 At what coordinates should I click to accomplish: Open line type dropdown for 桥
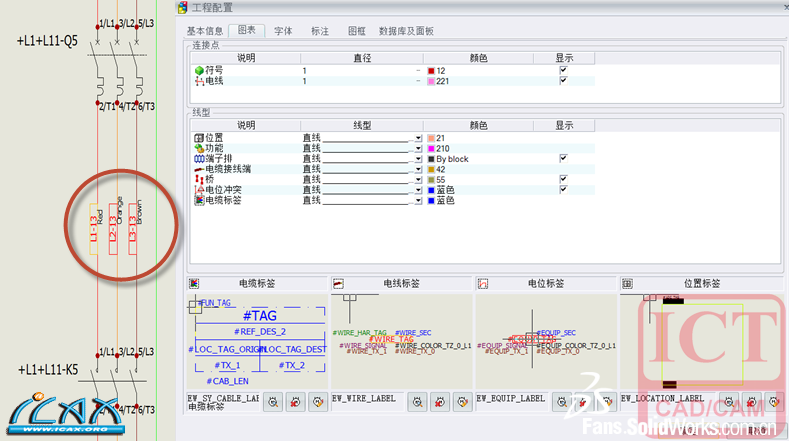418,180
